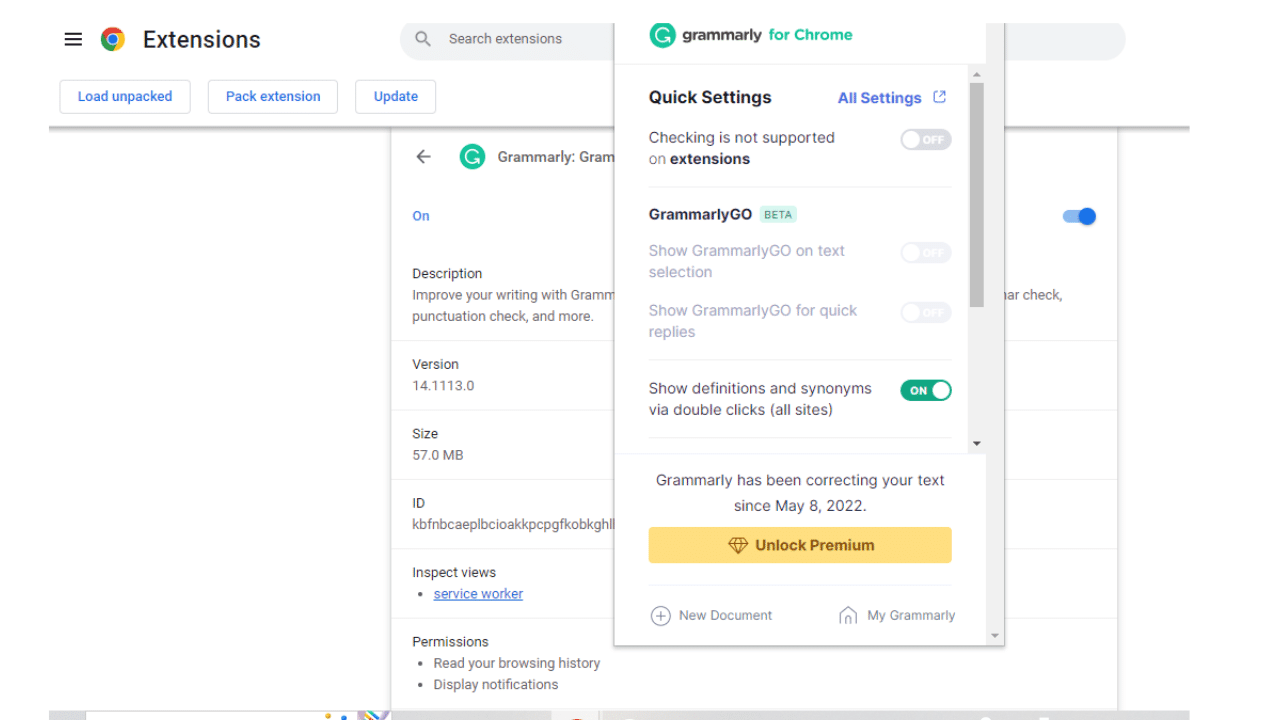Click the "Inspect views" heading
This screenshot has height=720, width=1280.
tap(454, 573)
